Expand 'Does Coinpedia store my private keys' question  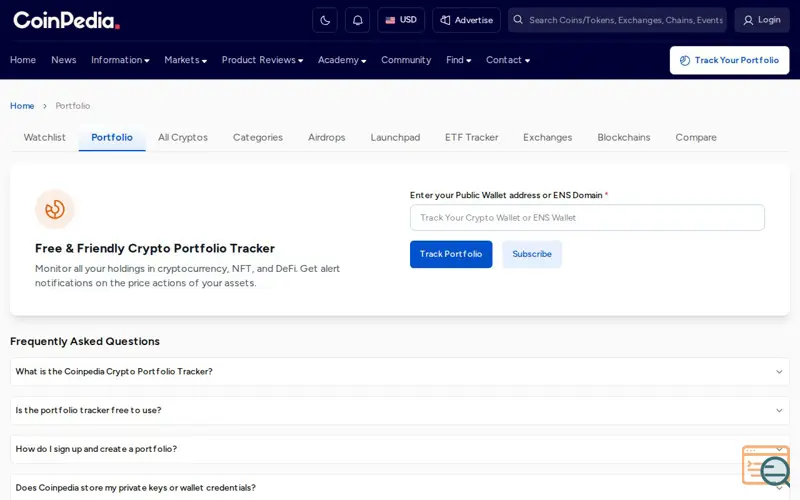(399, 487)
